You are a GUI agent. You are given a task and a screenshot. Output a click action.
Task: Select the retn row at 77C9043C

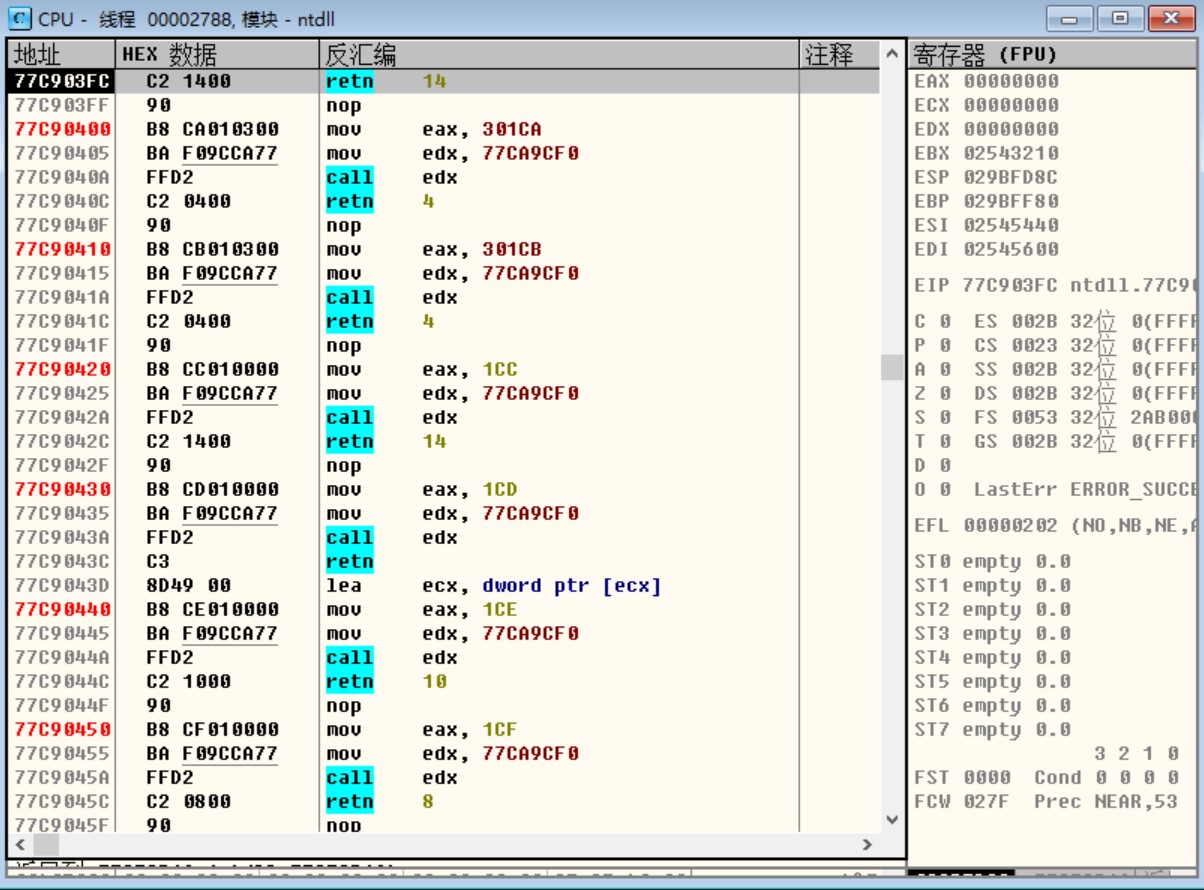click(x=444, y=561)
